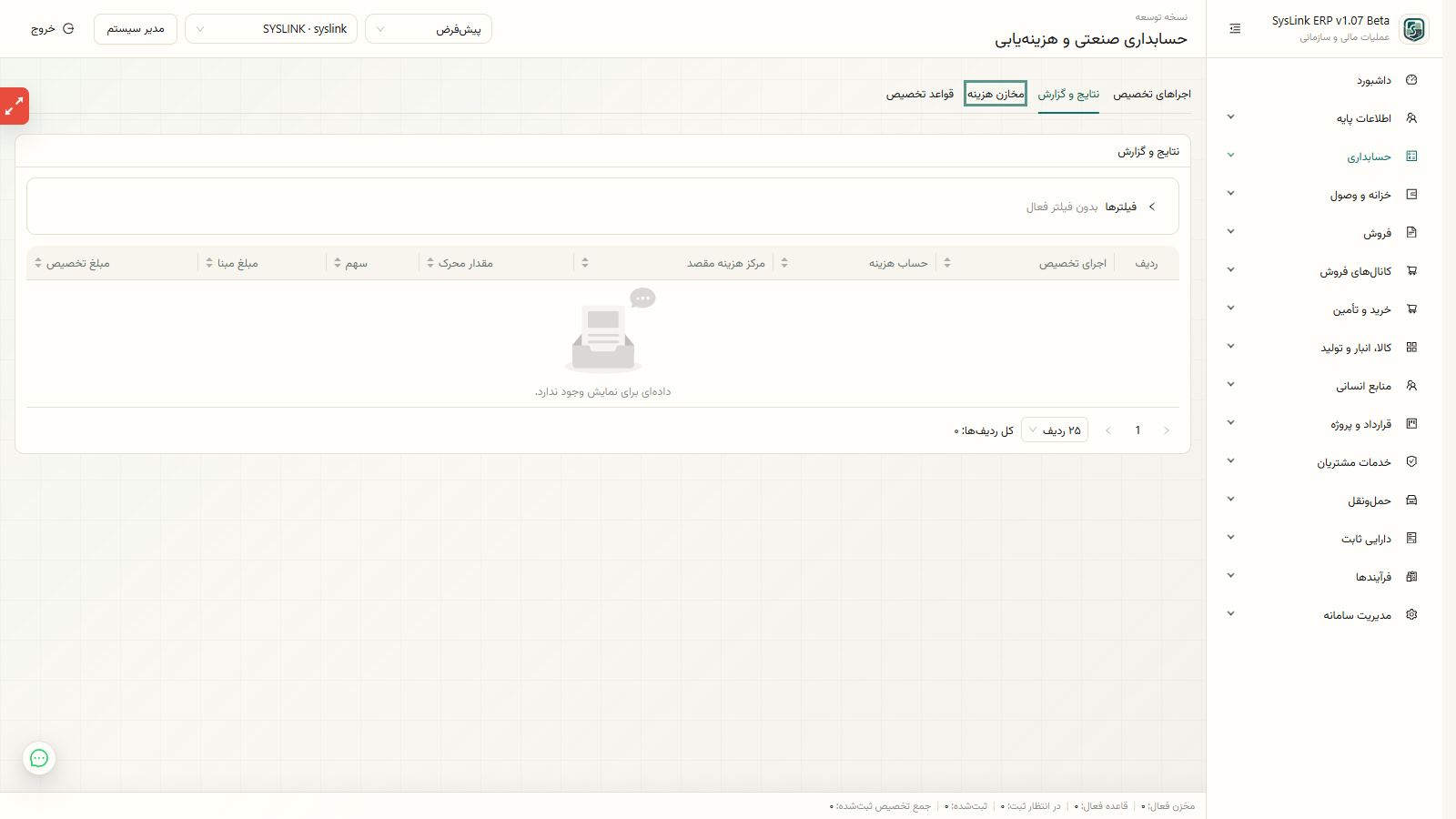
Task: Switch to مخازن هزینه tab
Action: (996, 94)
